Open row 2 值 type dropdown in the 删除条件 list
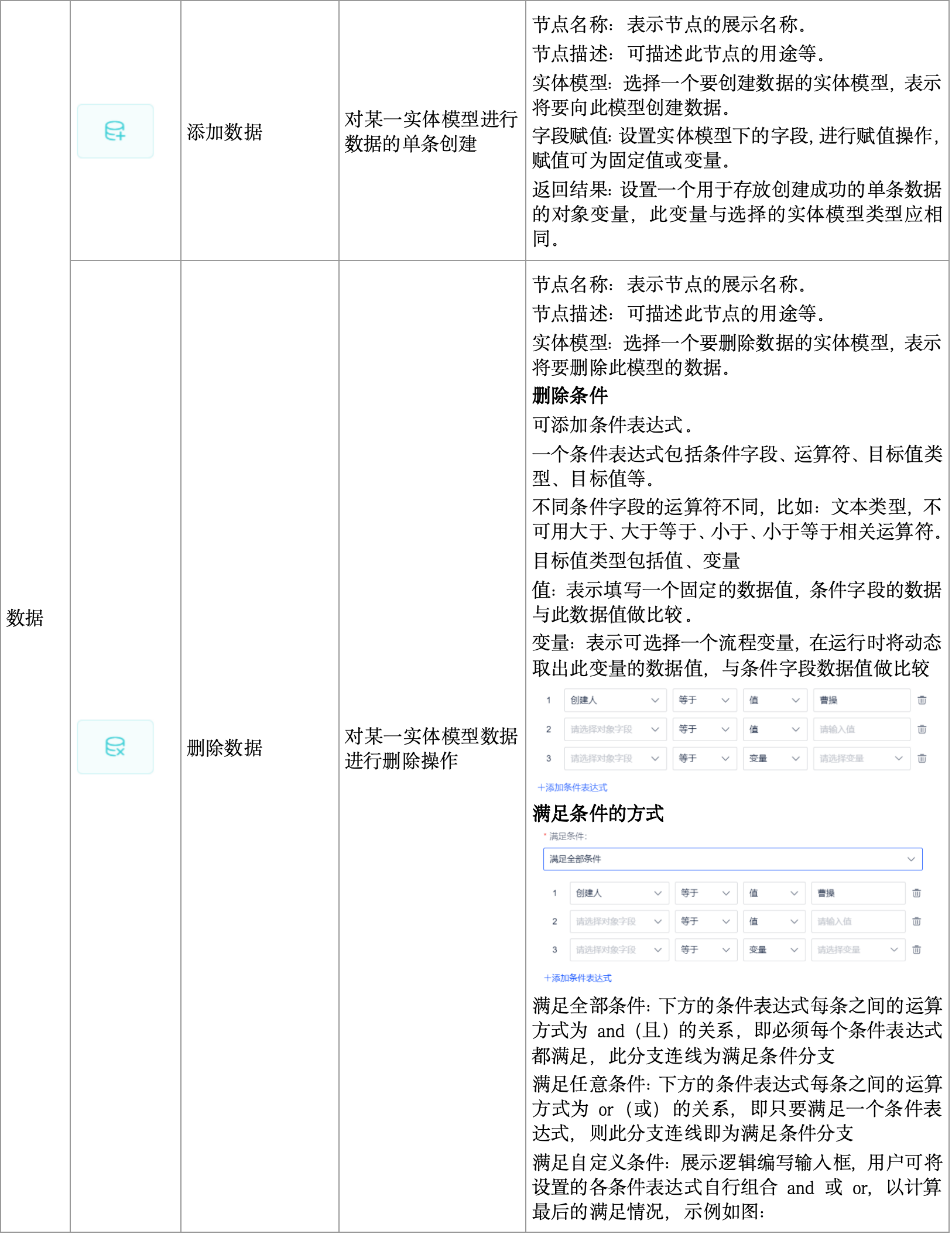 [x=775, y=729]
